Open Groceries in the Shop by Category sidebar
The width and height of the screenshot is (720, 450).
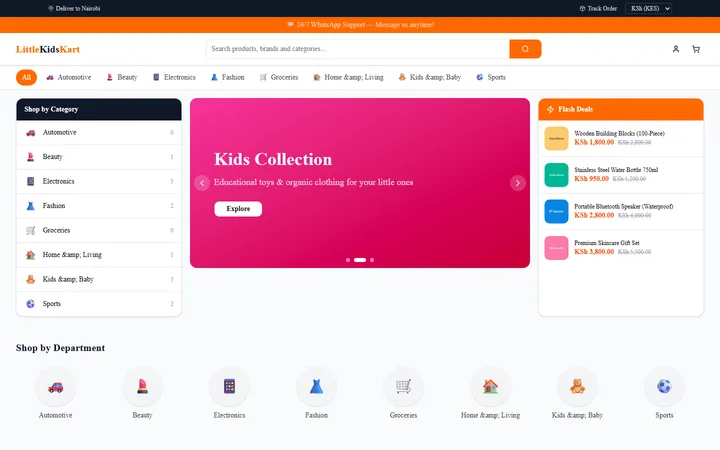coord(99,230)
